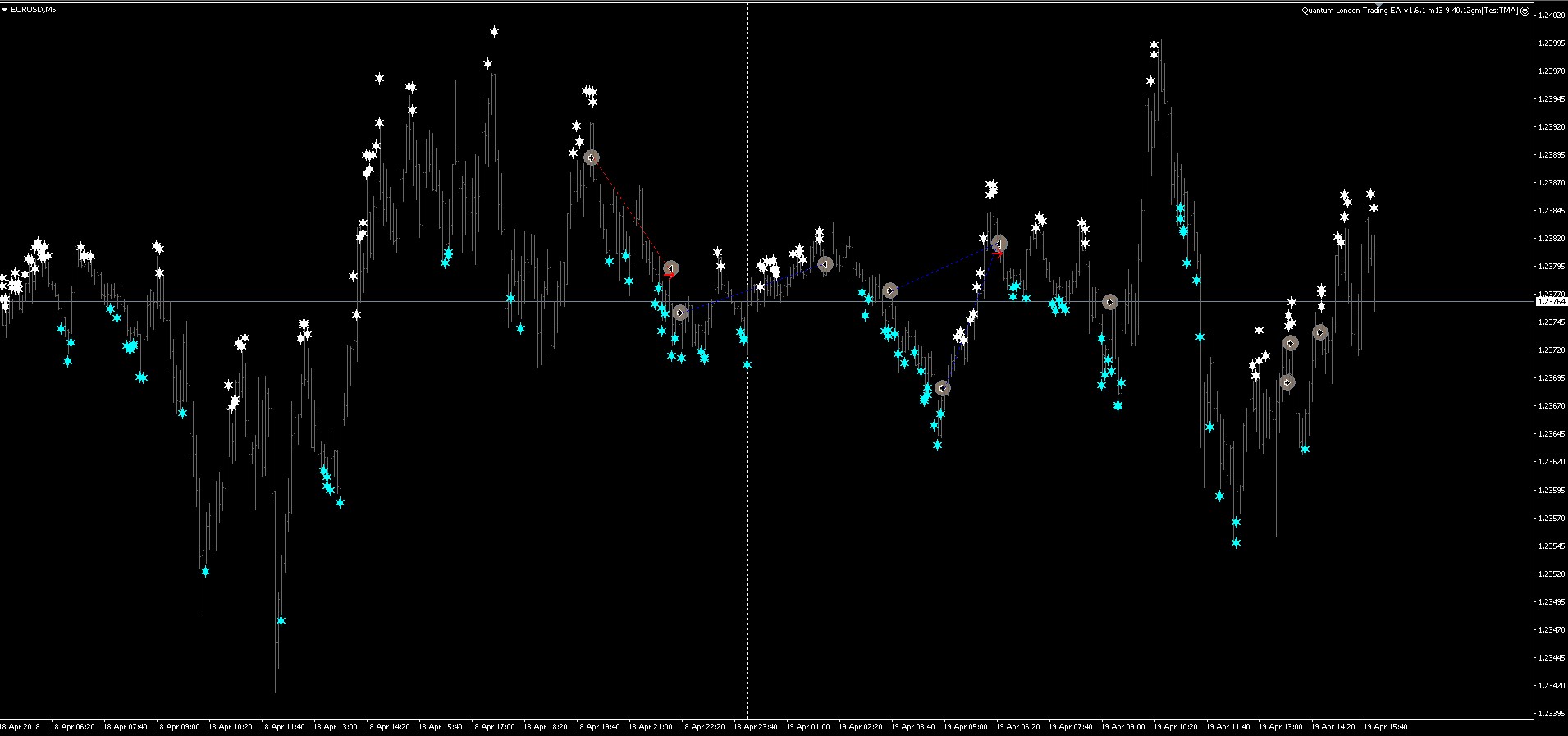The height and width of the screenshot is (736, 1568).
Task: Click time axis label 18 Apr 10:20
Action: click(x=230, y=726)
